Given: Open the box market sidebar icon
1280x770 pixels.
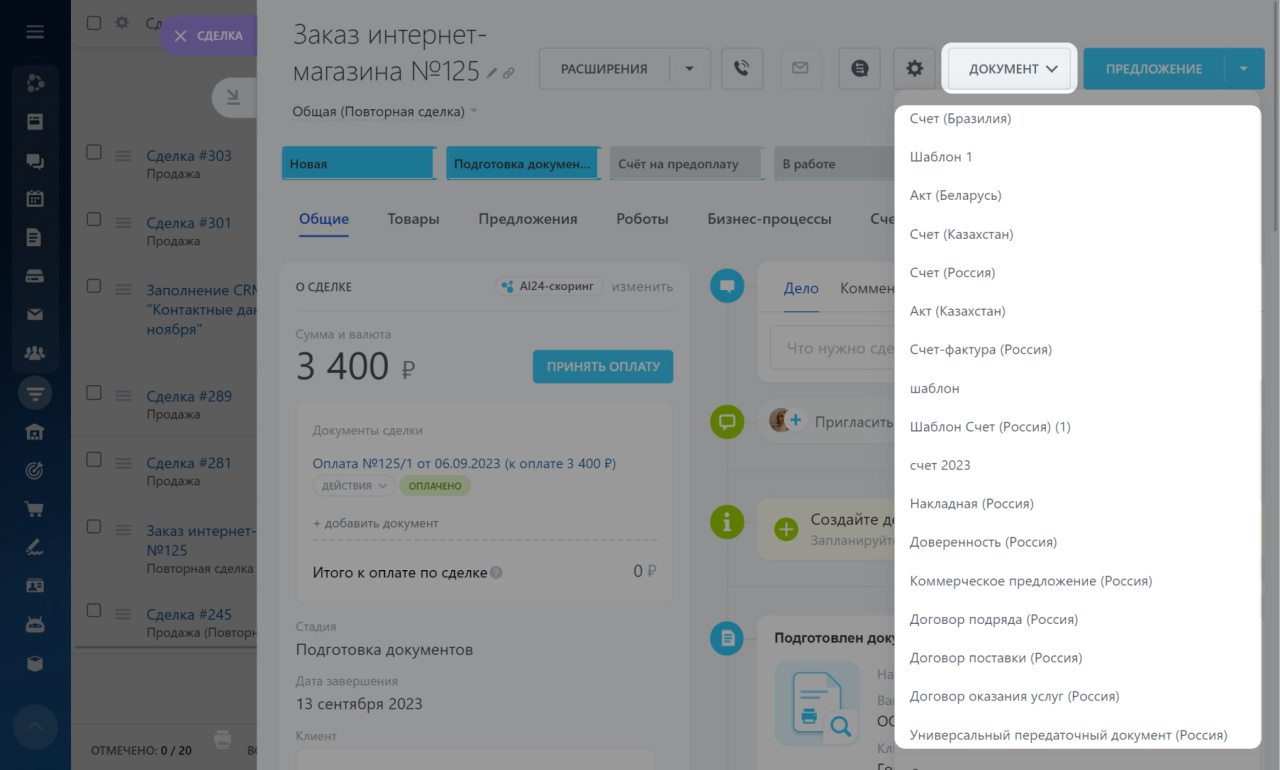Looking at the screenshot, I should pos(35,664).
